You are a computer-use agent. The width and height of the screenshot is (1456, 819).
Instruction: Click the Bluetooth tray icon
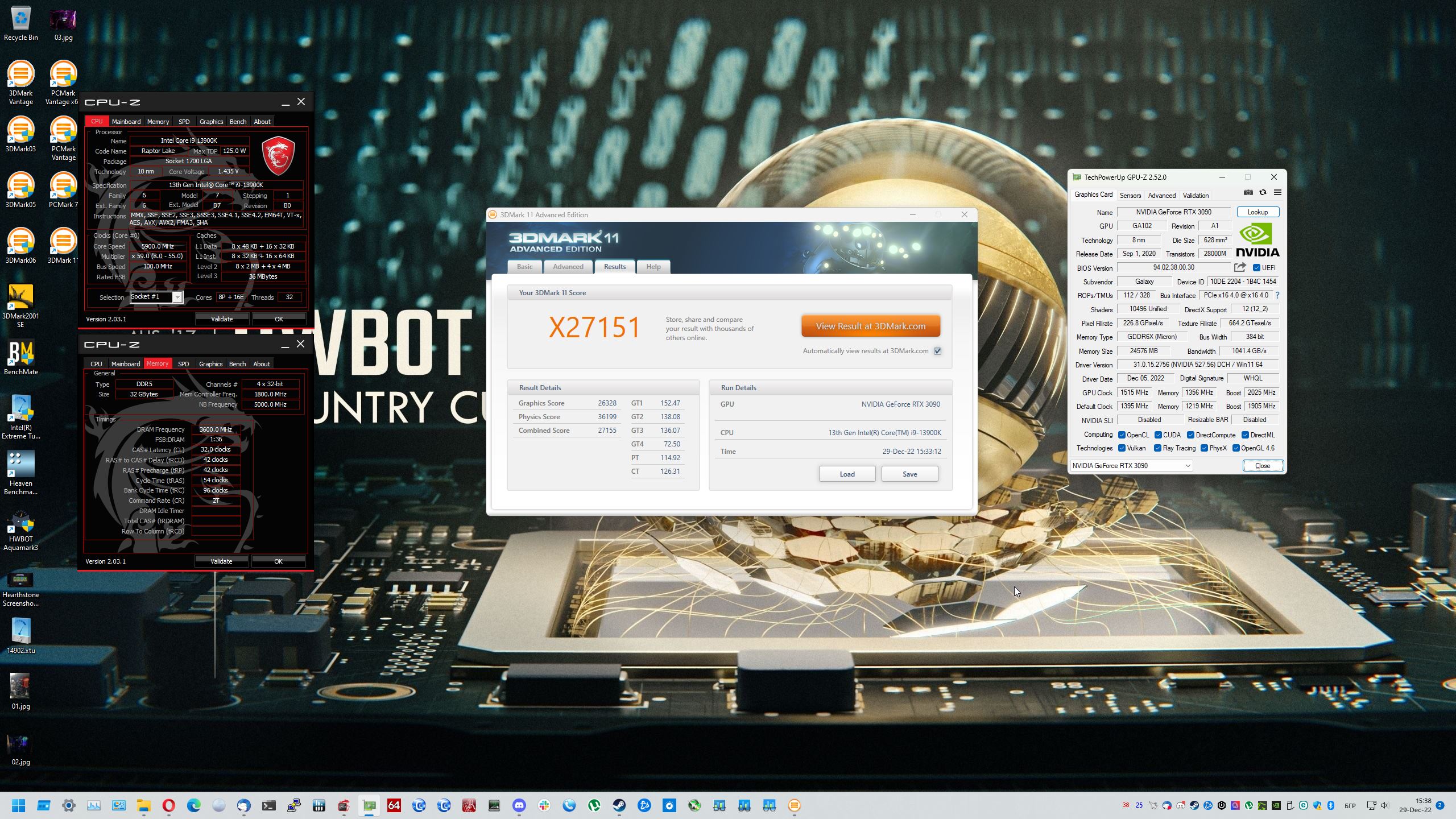pos(1331,805)
